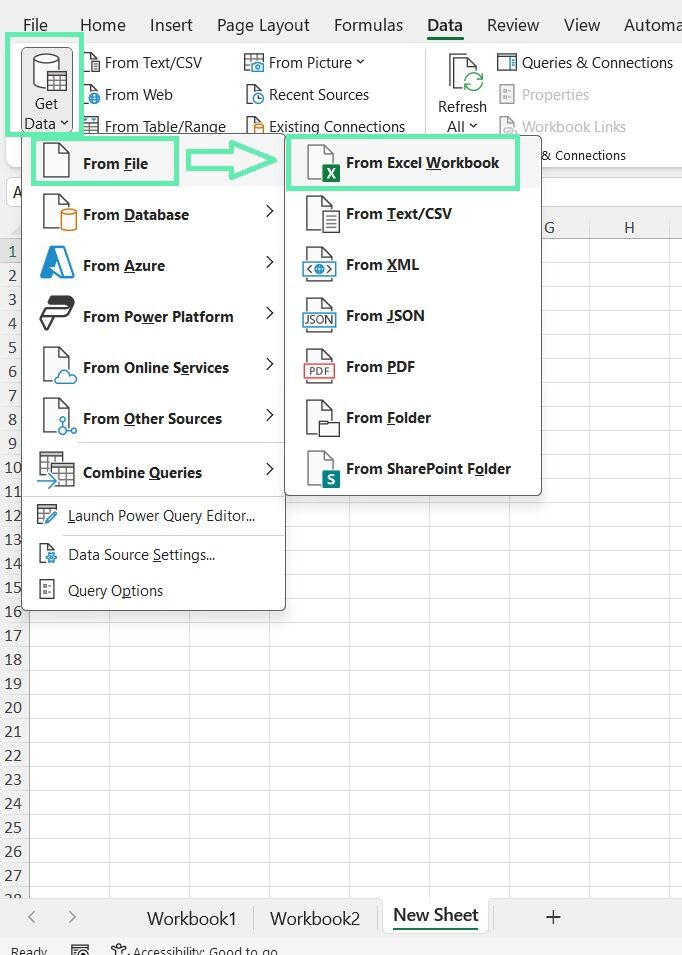682x955 pixels.
Task: Switch to Workbook2 sheet tab
Action: [x=315, y=918]
